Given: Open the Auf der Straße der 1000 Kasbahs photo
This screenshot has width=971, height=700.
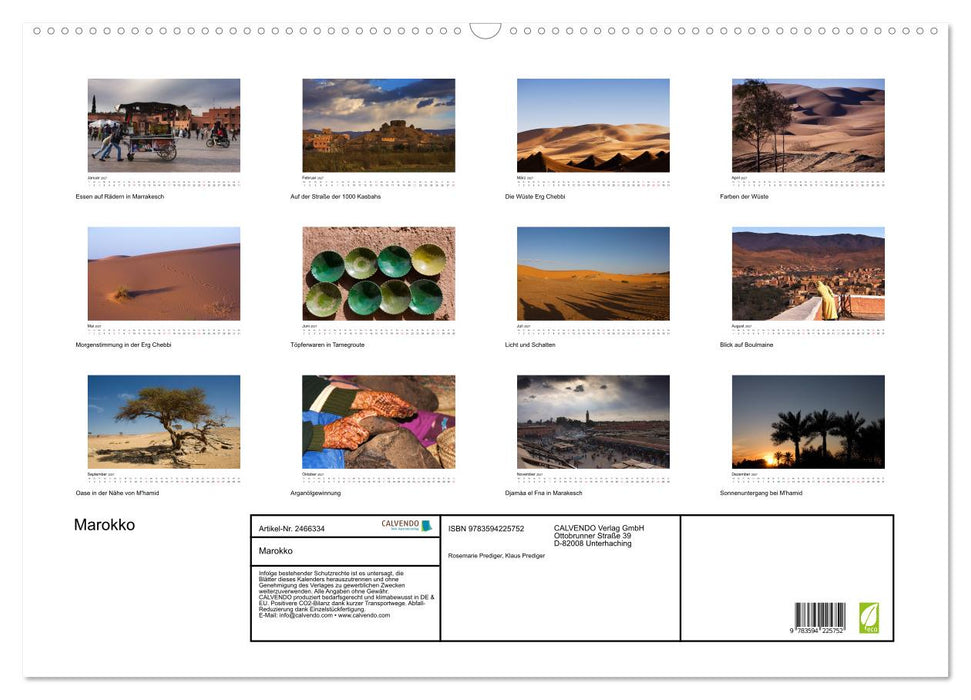Looking at the screenshot, I should point(378,125).
